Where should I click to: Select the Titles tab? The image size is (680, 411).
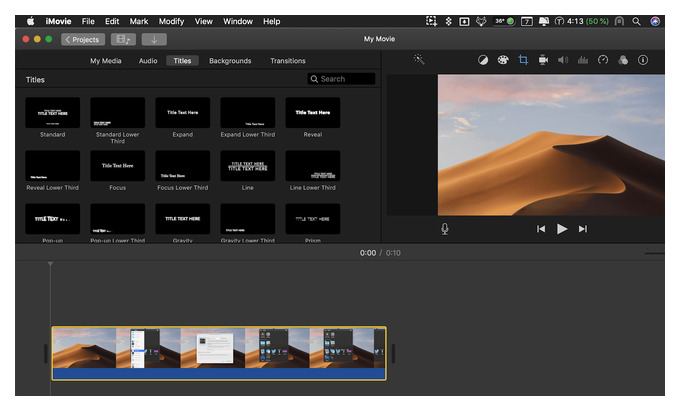[182, 61]
